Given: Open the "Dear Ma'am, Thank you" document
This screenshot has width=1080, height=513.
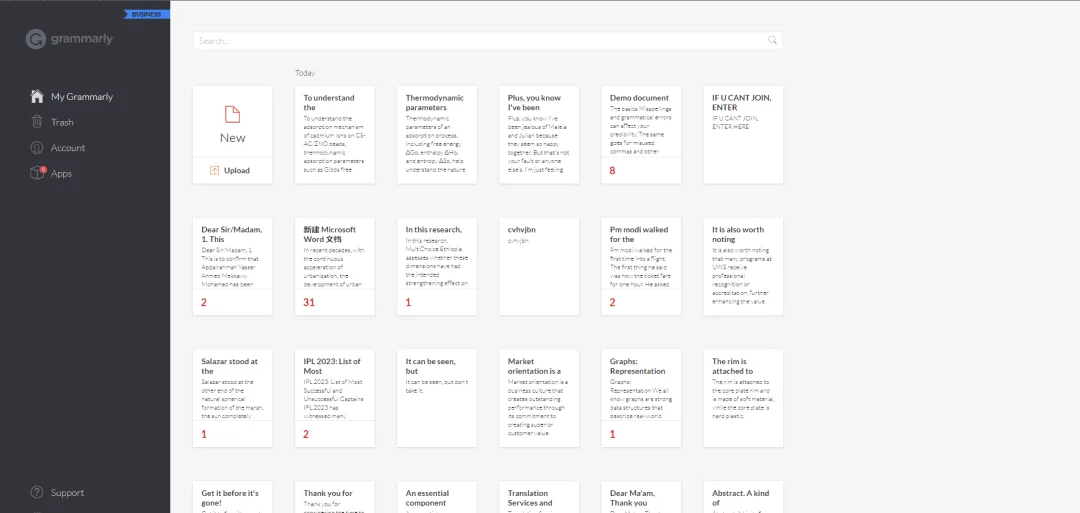Looking at the screenshot, I should 641,497.
